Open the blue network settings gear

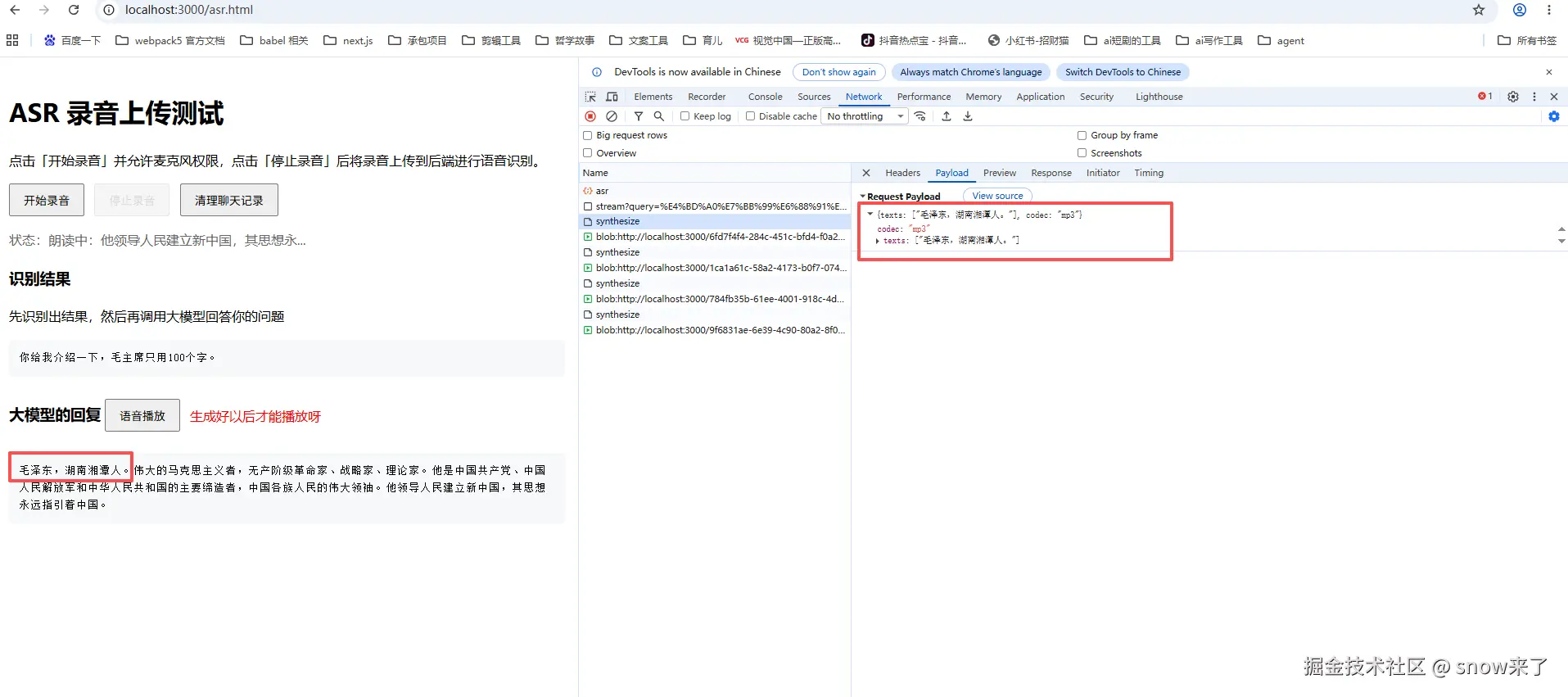[1554, 116]
